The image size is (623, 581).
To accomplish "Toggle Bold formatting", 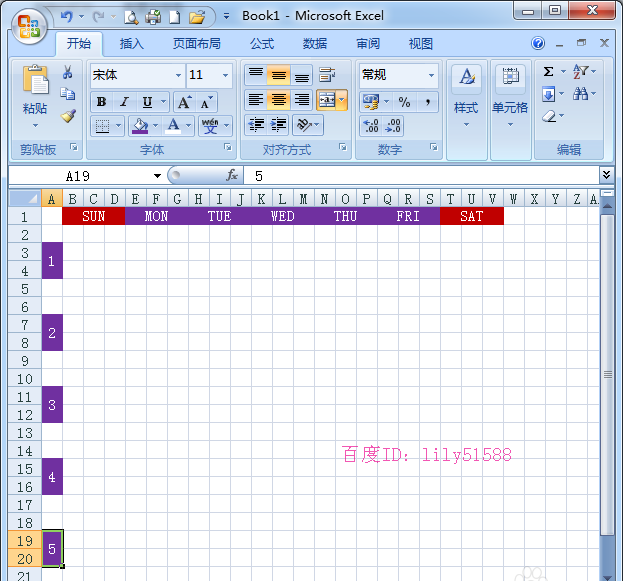I will pos(101,102).
